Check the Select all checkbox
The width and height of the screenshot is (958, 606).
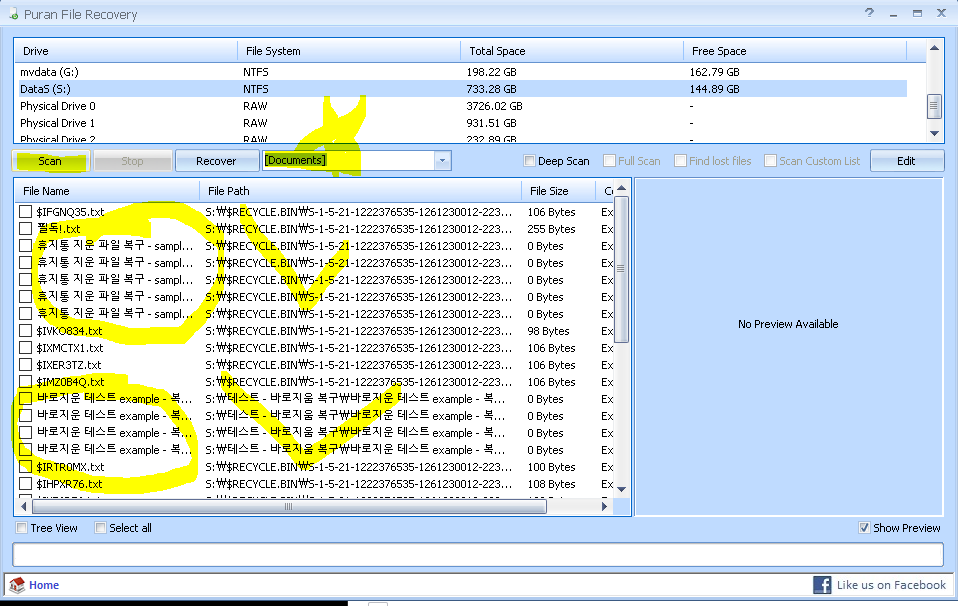[101, 528]
